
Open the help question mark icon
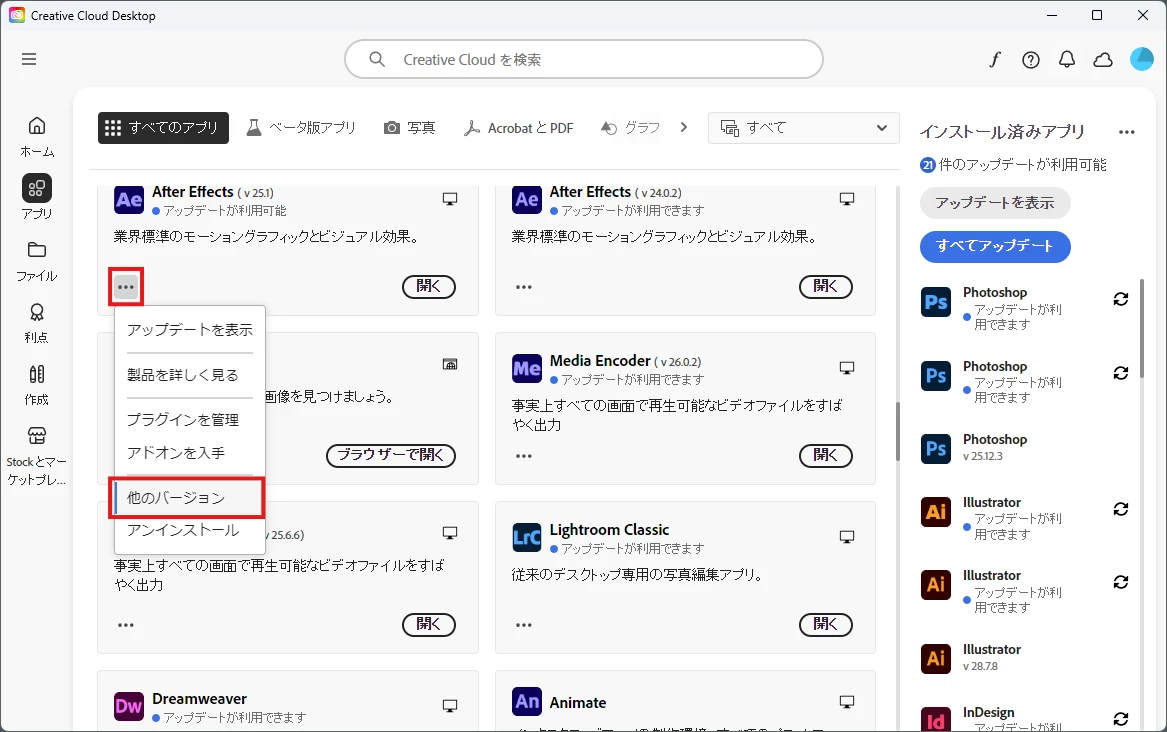pos(1031,60)
